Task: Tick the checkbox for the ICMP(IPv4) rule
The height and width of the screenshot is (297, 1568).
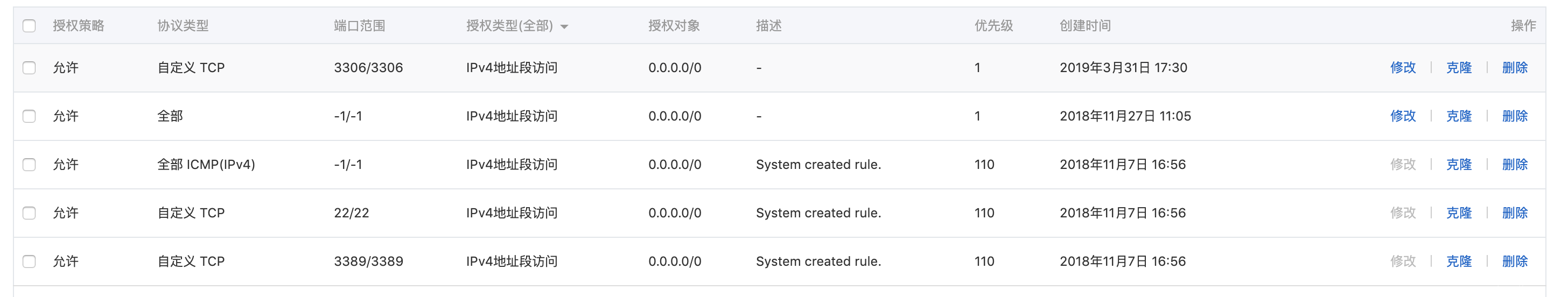Action: click(29, 164)
